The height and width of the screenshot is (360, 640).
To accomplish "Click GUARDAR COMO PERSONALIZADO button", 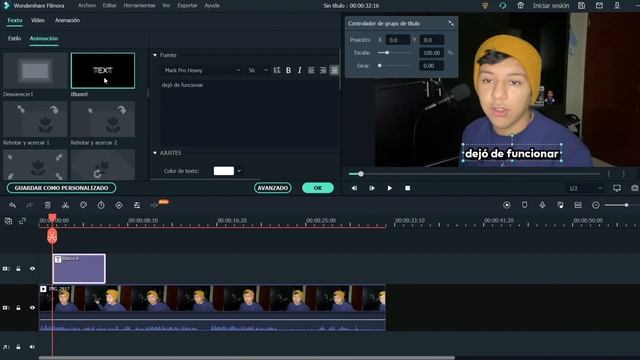I will pos(61,188).
